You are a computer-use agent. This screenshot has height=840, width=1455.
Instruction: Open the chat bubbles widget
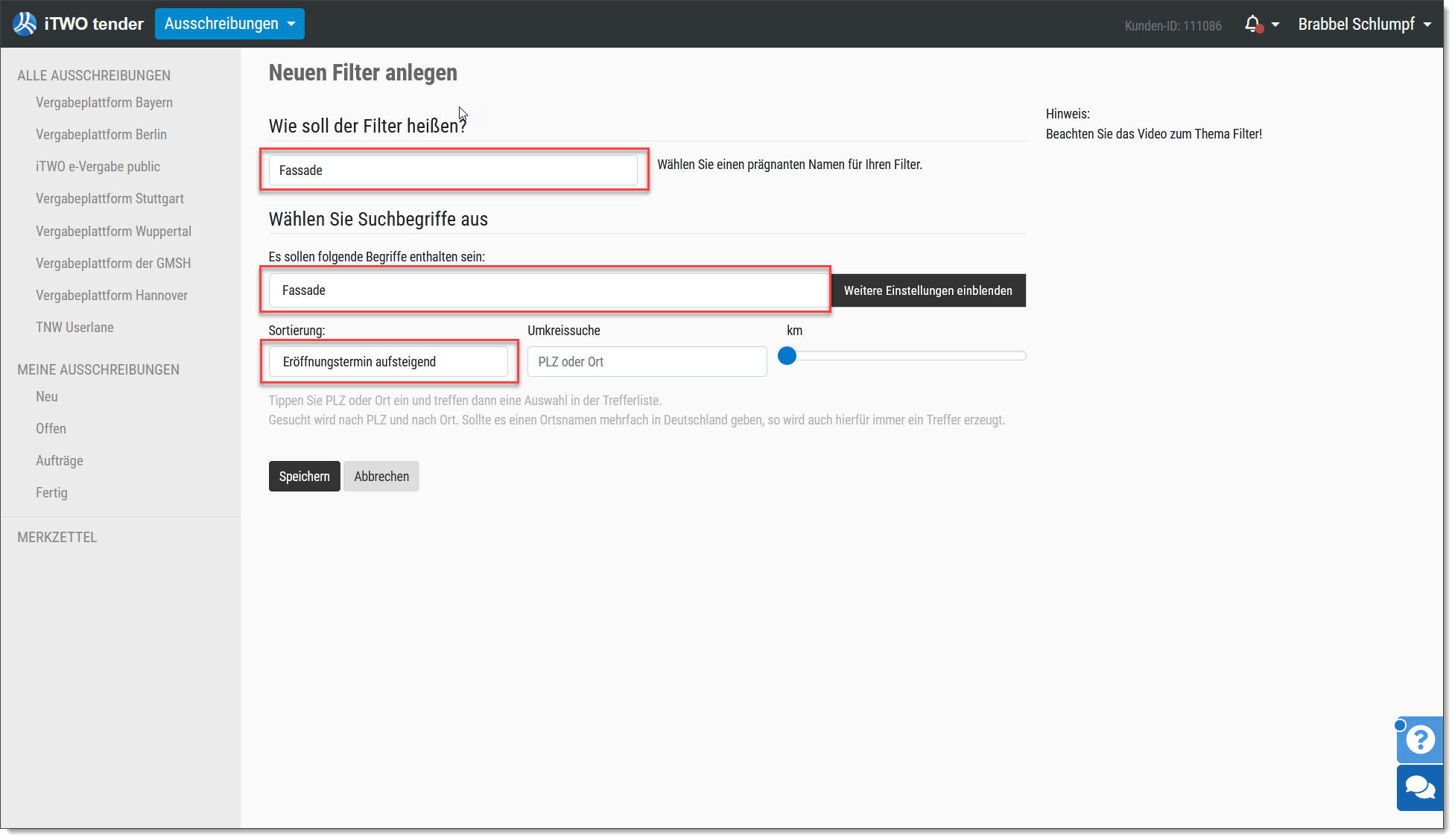click(1420, 787)
